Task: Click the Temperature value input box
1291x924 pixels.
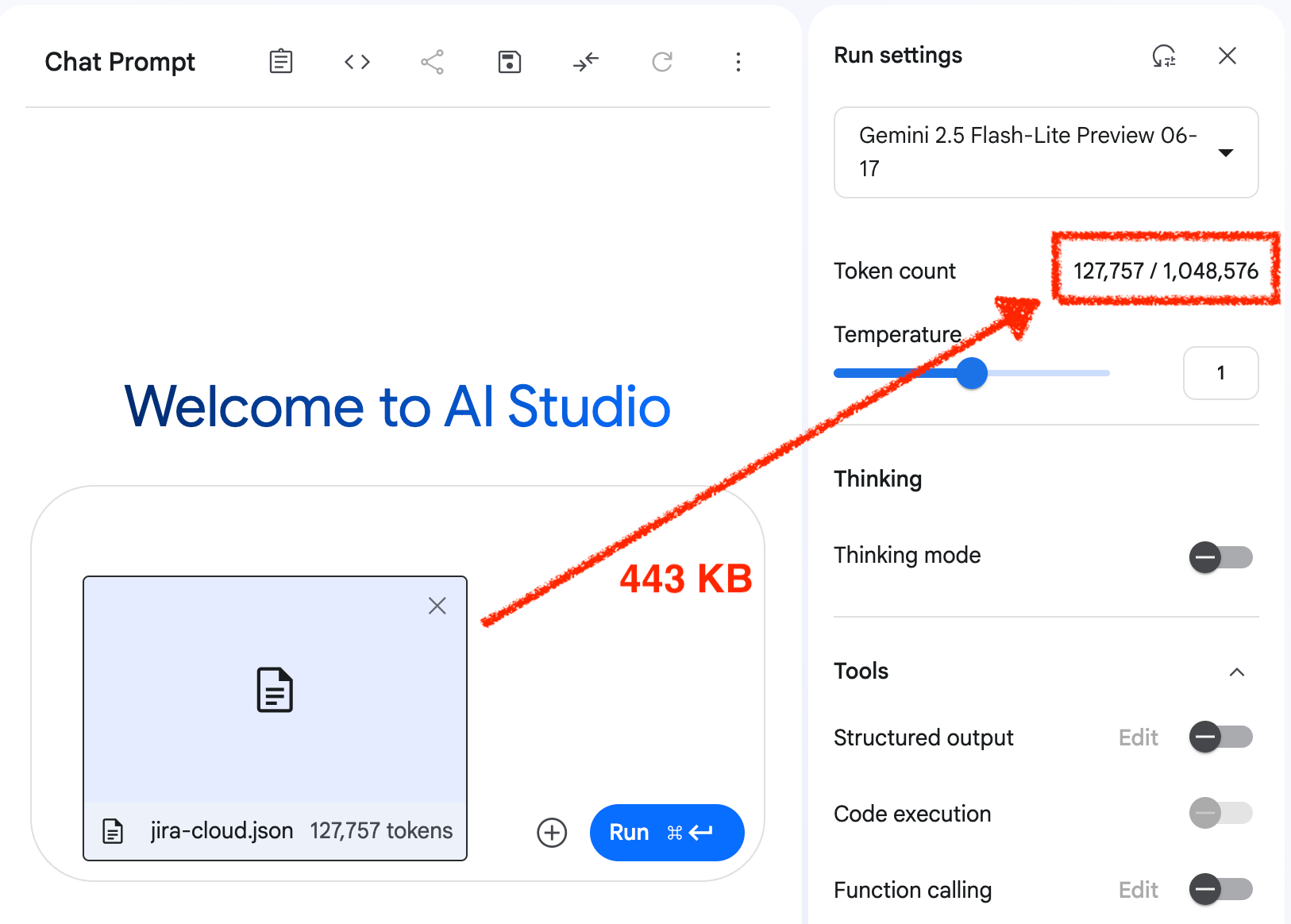Action: [x=1221, y=373]
